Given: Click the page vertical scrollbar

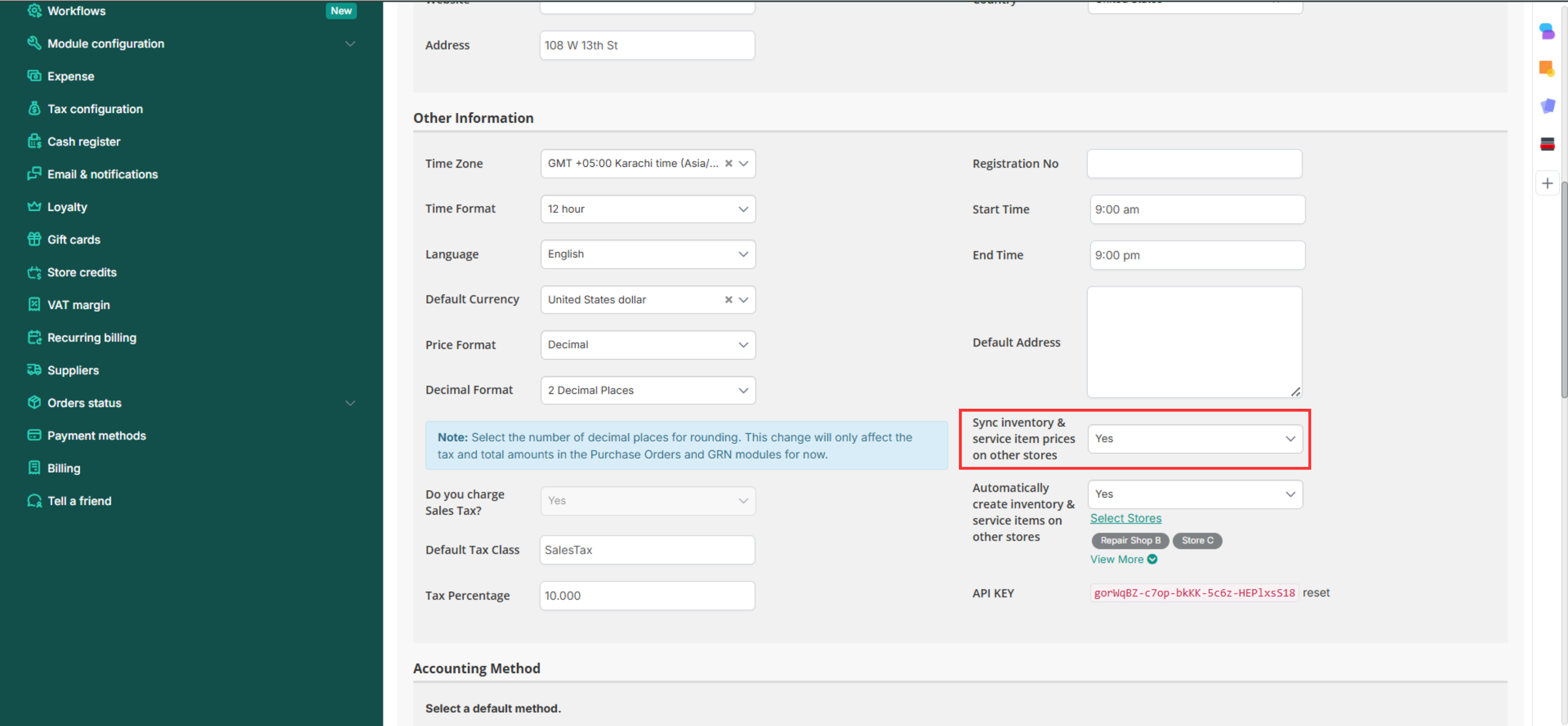Looking at the screenshot, I should (x=1563, y=290).
